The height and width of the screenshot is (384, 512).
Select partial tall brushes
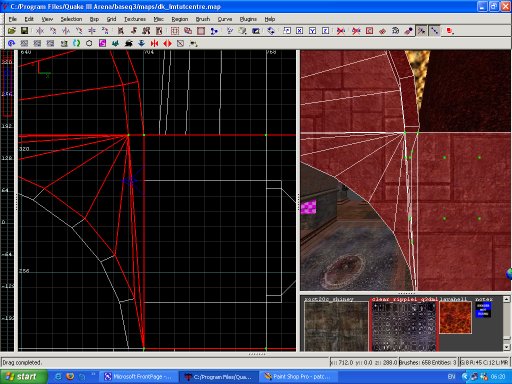pyautogui.click(x=146, y=31)
